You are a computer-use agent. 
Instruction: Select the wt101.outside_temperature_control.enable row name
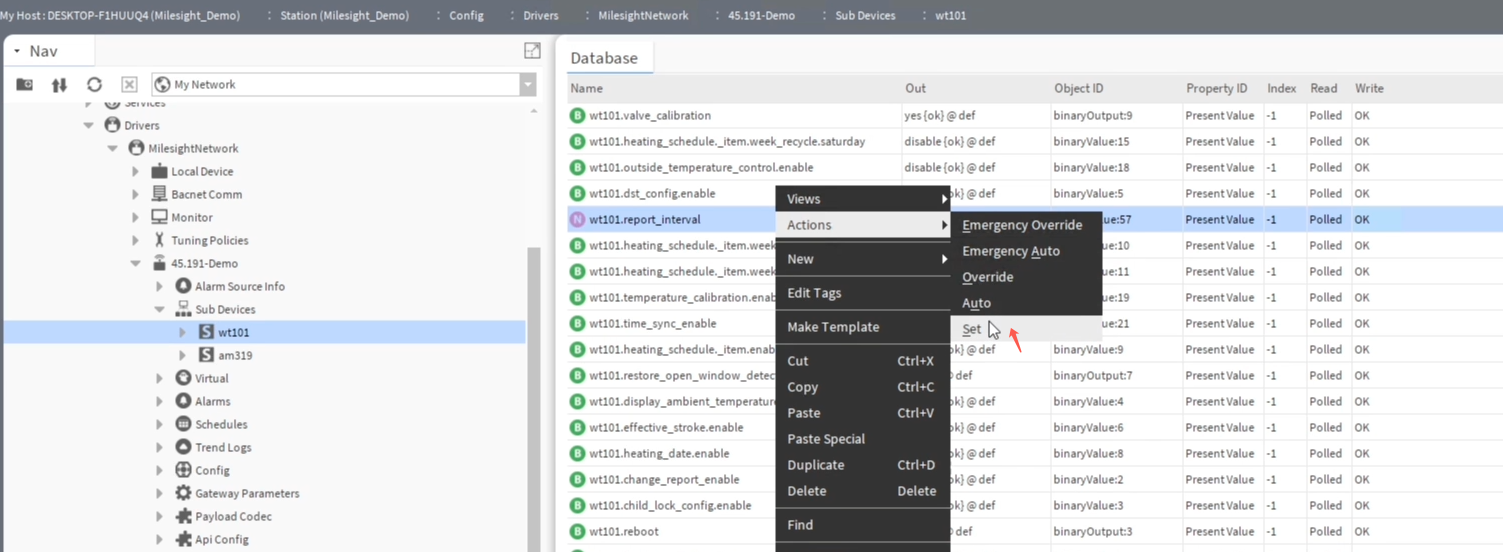click(701, 167)
